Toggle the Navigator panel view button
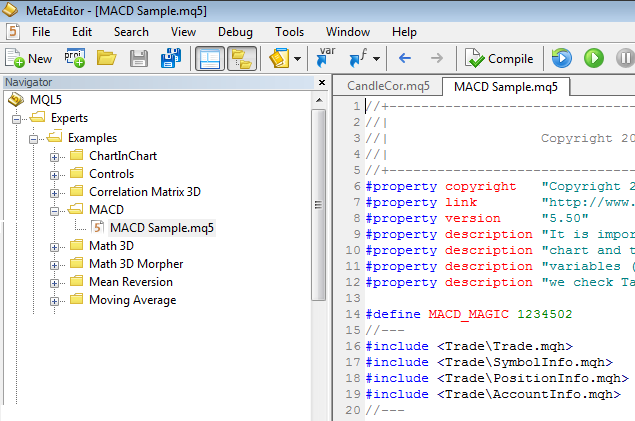 click(210, 58)
